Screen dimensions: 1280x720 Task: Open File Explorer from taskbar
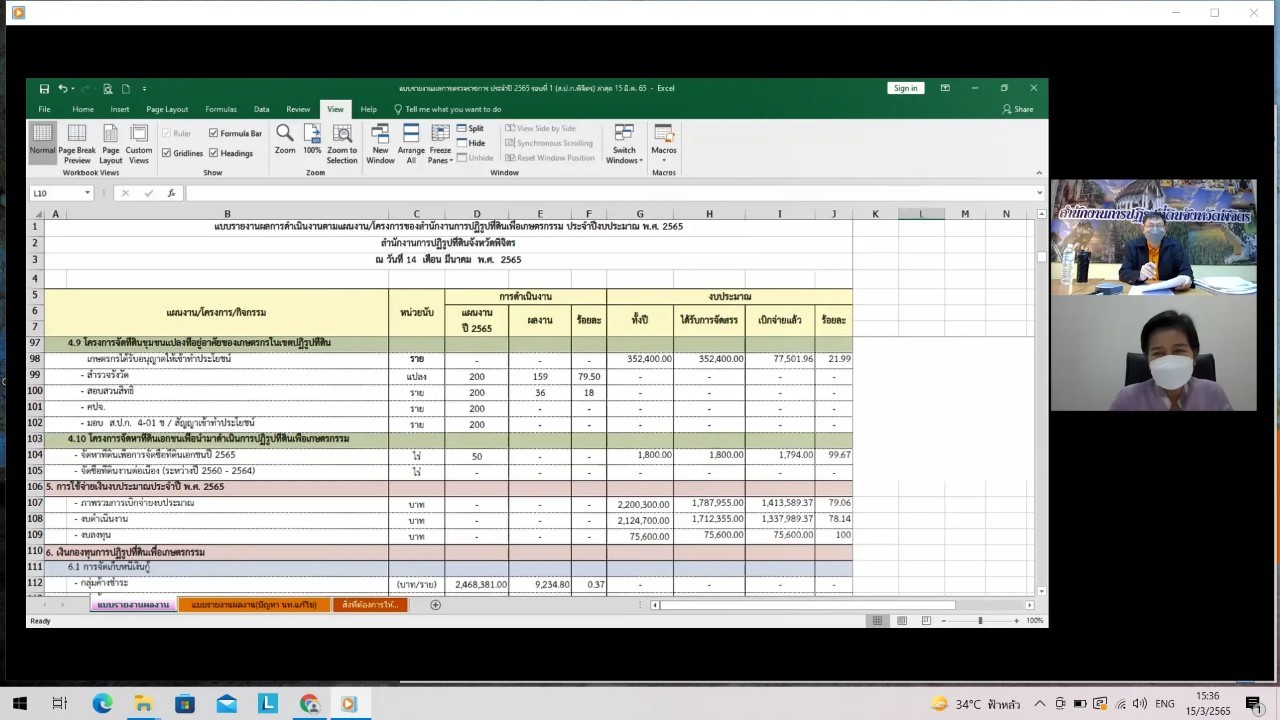click(x=143, y=704)
